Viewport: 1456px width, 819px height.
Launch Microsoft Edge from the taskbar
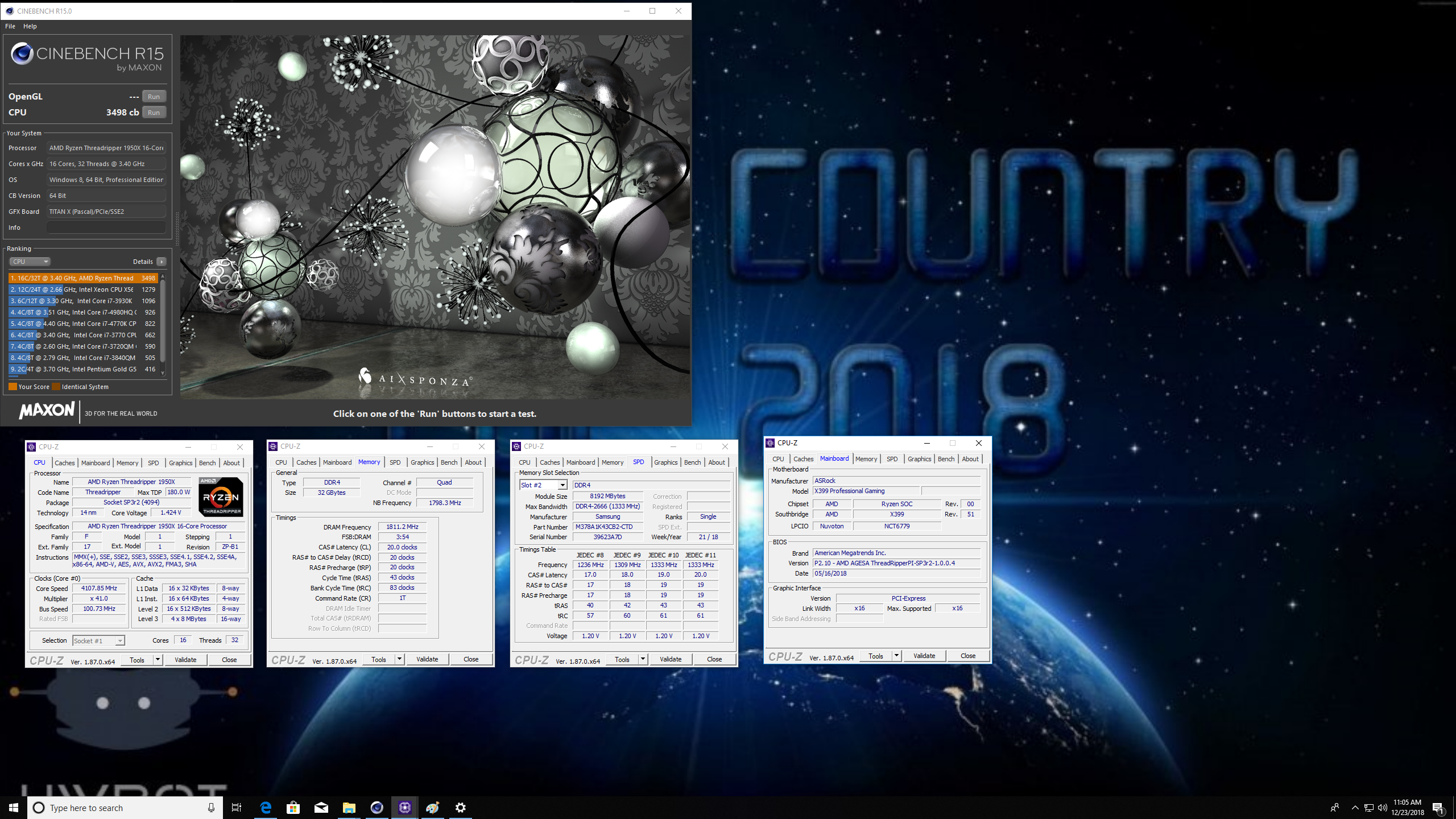pos(266,808)
